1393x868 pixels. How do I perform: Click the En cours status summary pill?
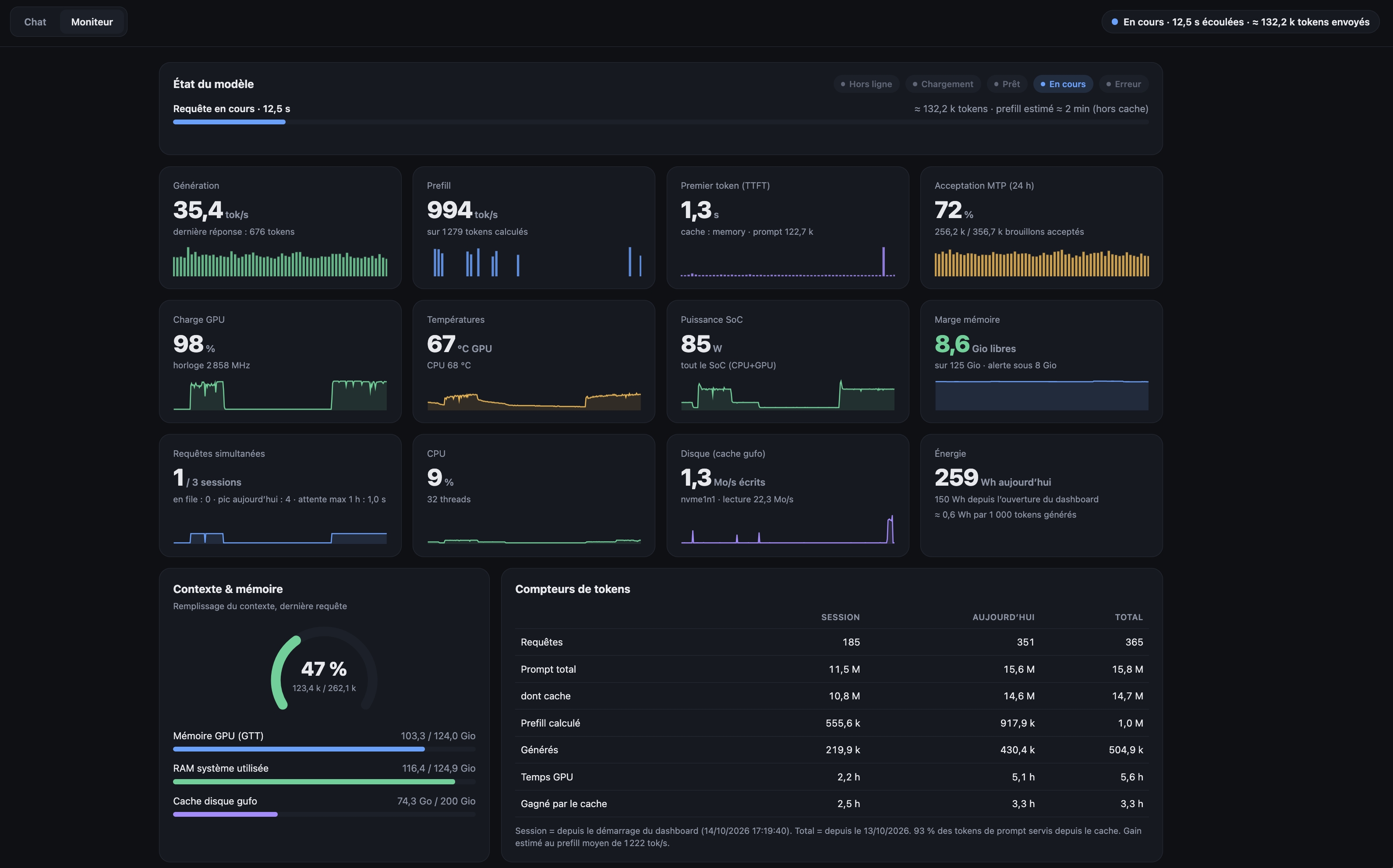1240,22
